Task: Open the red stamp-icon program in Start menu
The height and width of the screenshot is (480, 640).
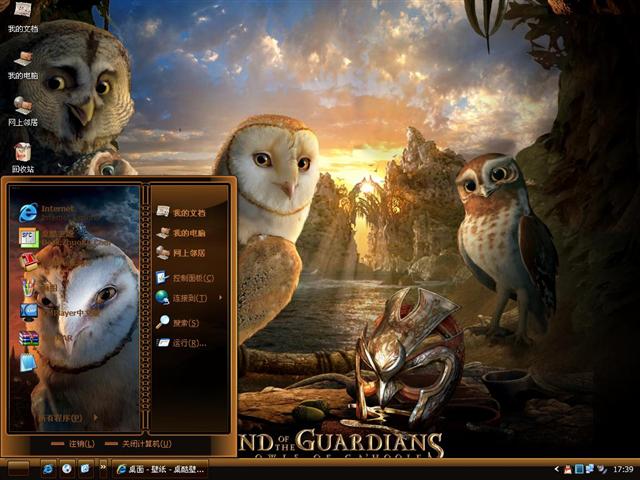Action: (x=29, y=261)
